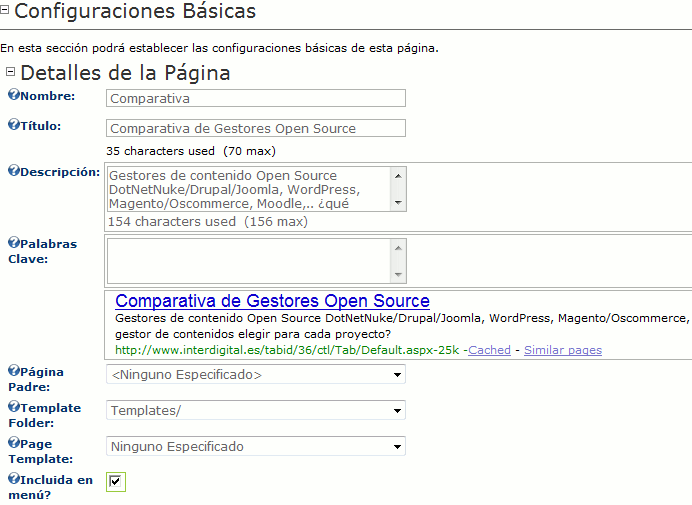Screen dimensions: 692x505
Task: Click the Nombre field containing Comparativa
Action: (x=256, y=98)
